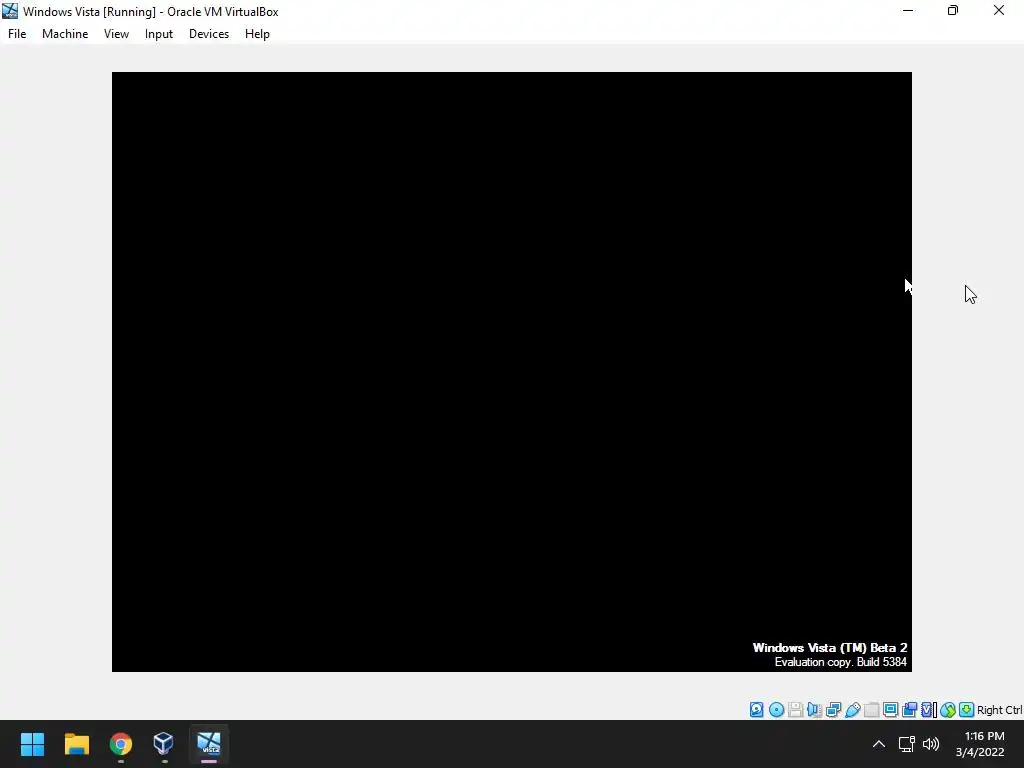Viewport: 1024px width, 768px height.
Task: Close the Windows Vista VM window
Action: click(999, 11)
